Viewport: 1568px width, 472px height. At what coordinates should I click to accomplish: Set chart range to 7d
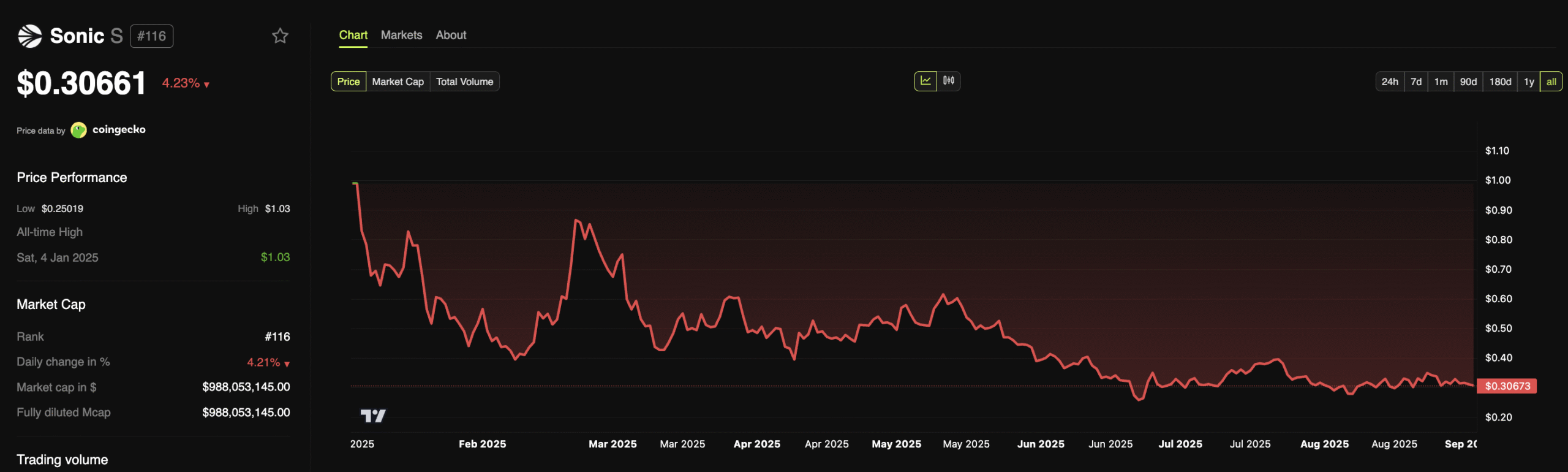pos(1415,82)
